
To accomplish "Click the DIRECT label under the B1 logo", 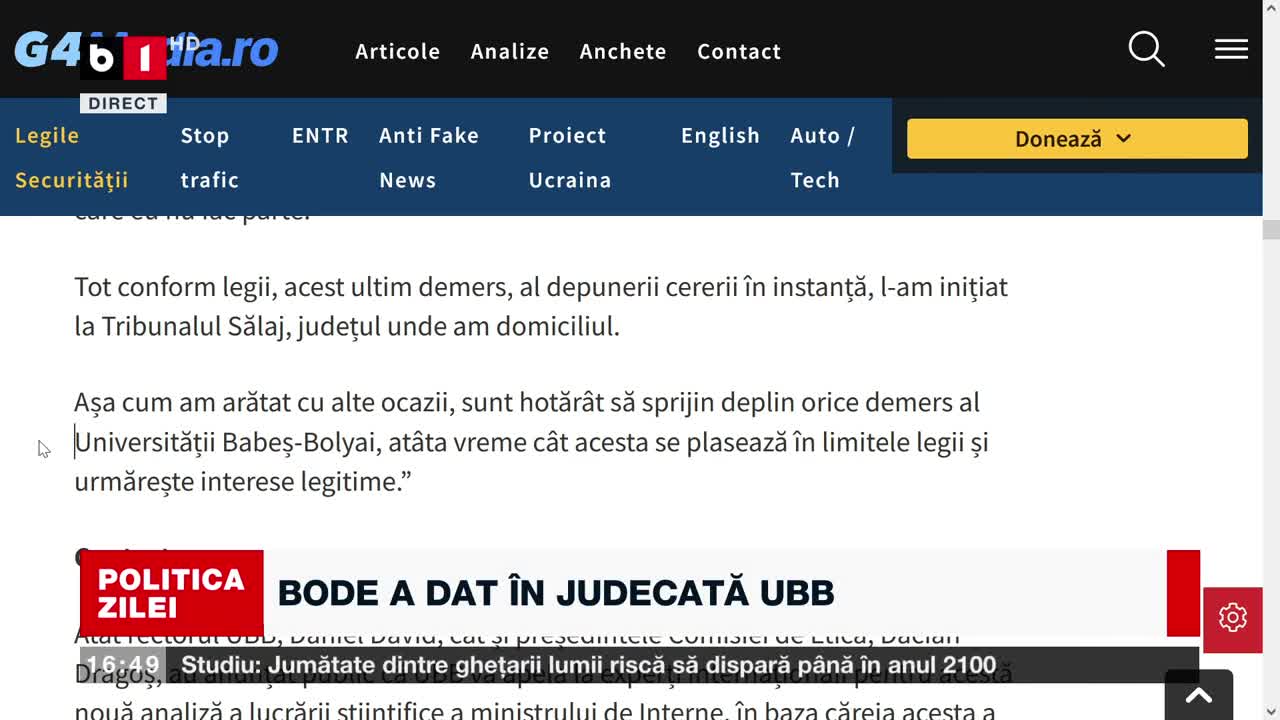I will click(x=123, y=103).
